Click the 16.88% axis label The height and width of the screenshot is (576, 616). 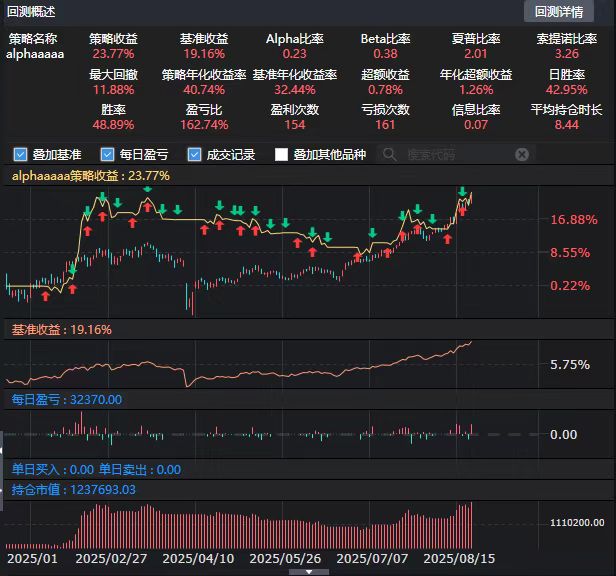(x=574, y=220)
